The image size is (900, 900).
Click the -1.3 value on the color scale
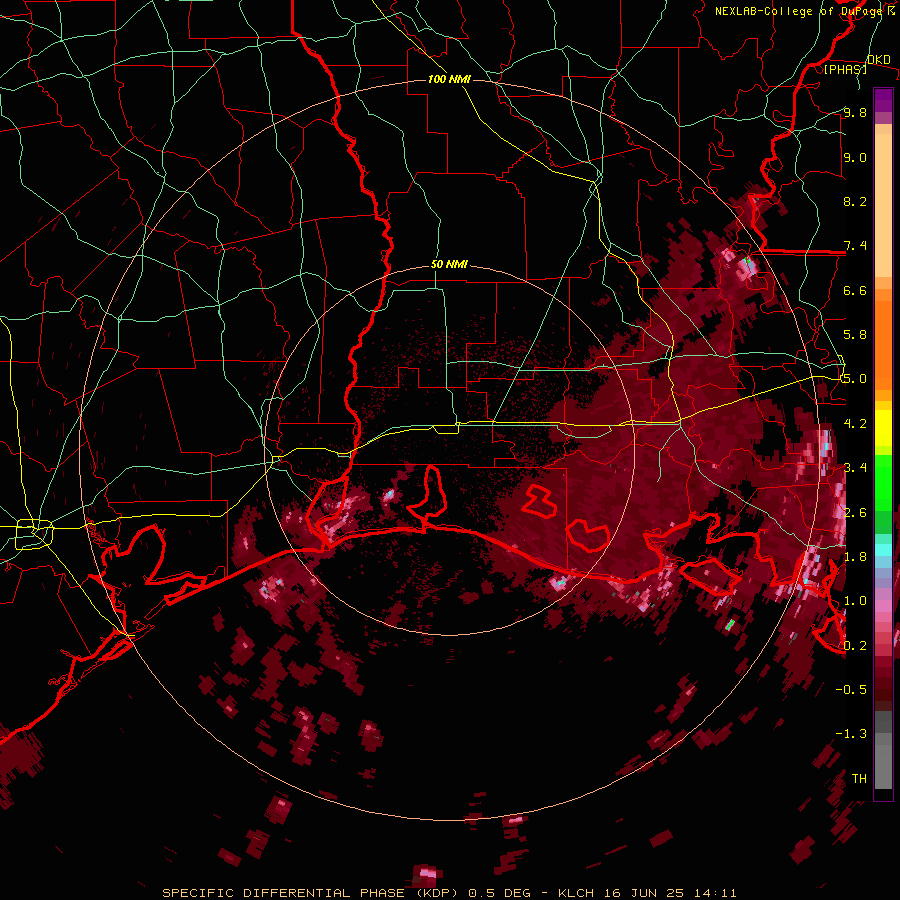coord(851,734)
